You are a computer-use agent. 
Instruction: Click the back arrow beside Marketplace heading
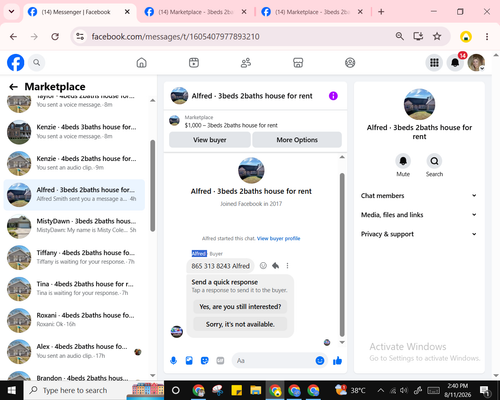point(13,87)
